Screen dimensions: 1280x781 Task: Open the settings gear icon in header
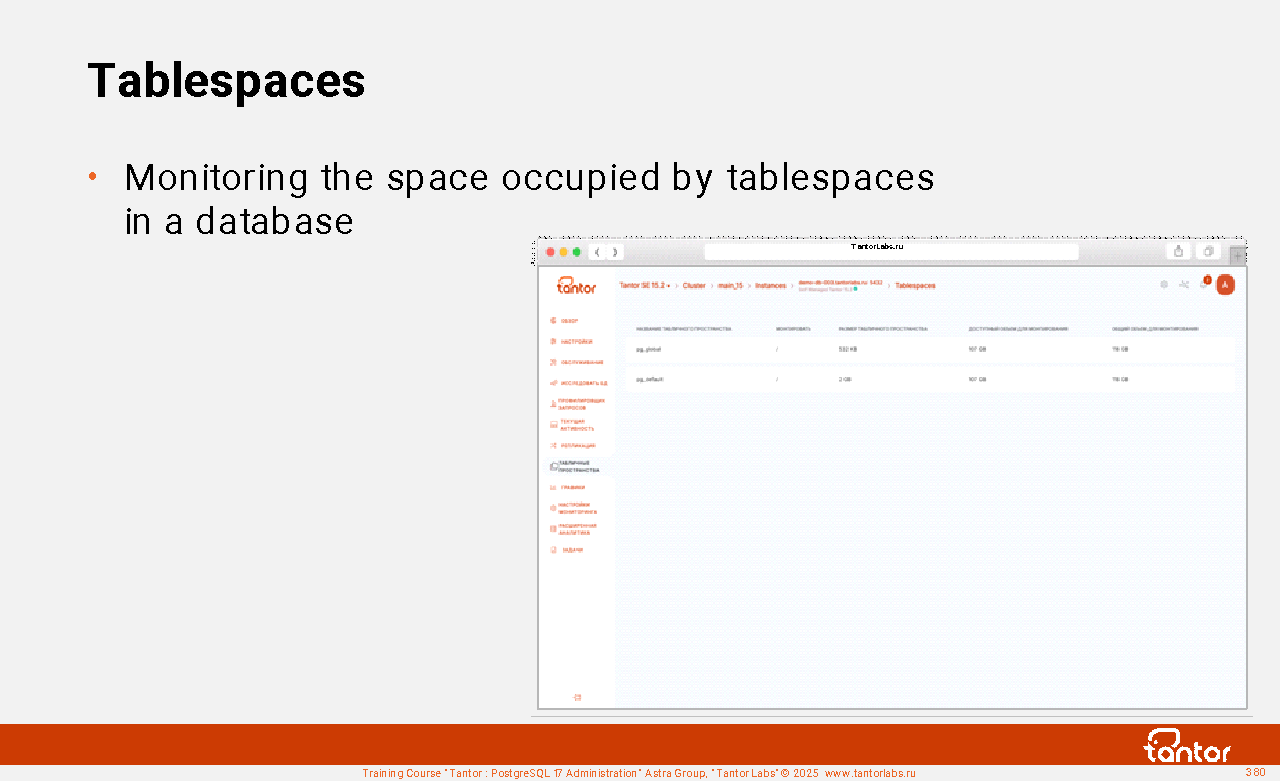click(x=1164, y=285)
